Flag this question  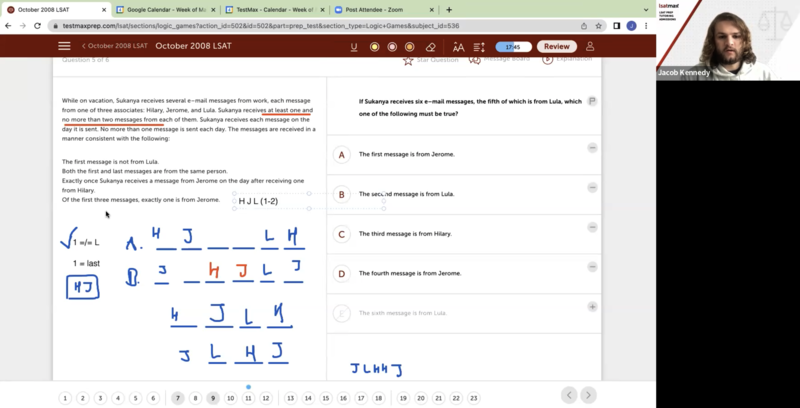coord(593,101)
